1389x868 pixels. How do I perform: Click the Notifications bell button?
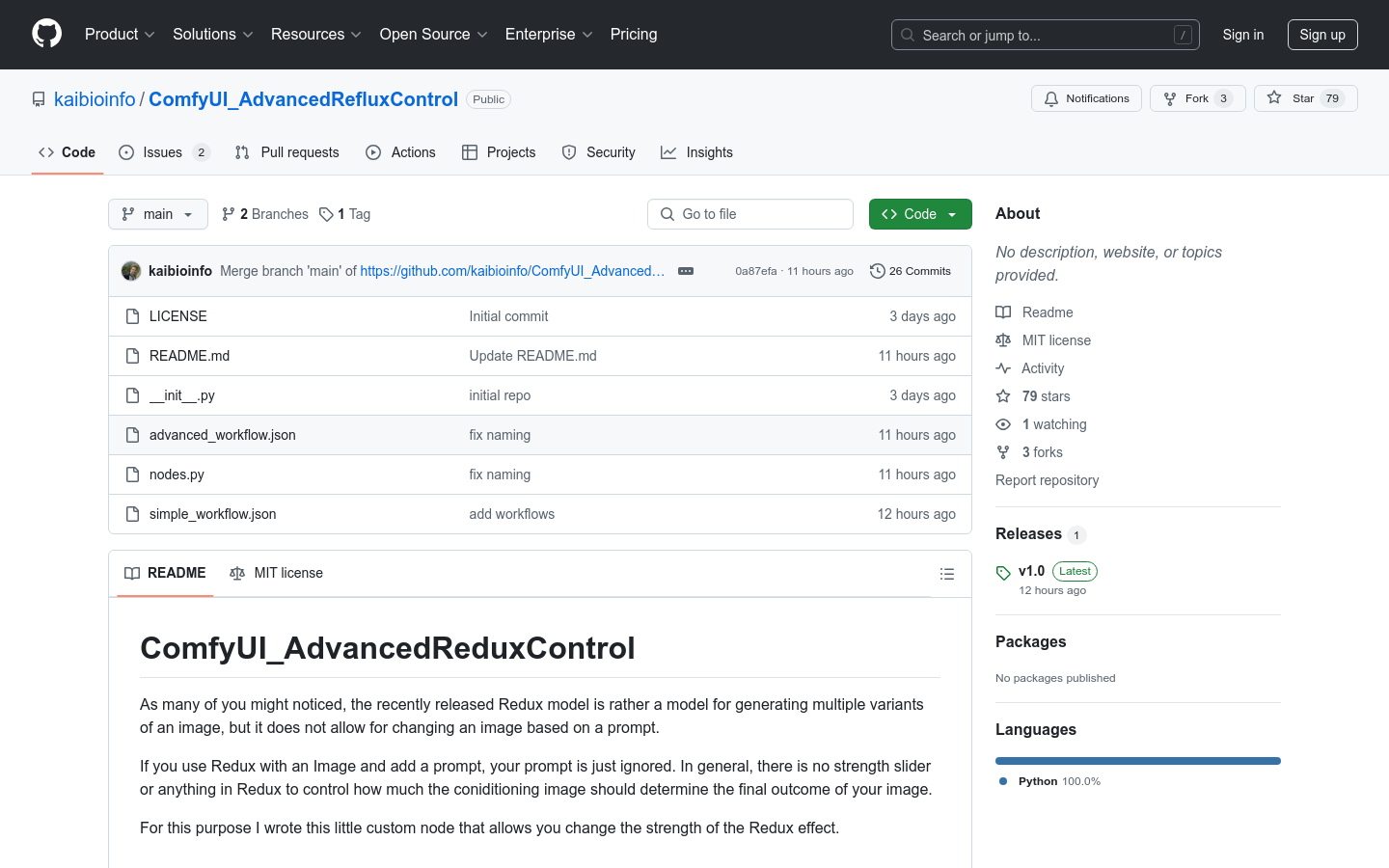pos(1087,98)
